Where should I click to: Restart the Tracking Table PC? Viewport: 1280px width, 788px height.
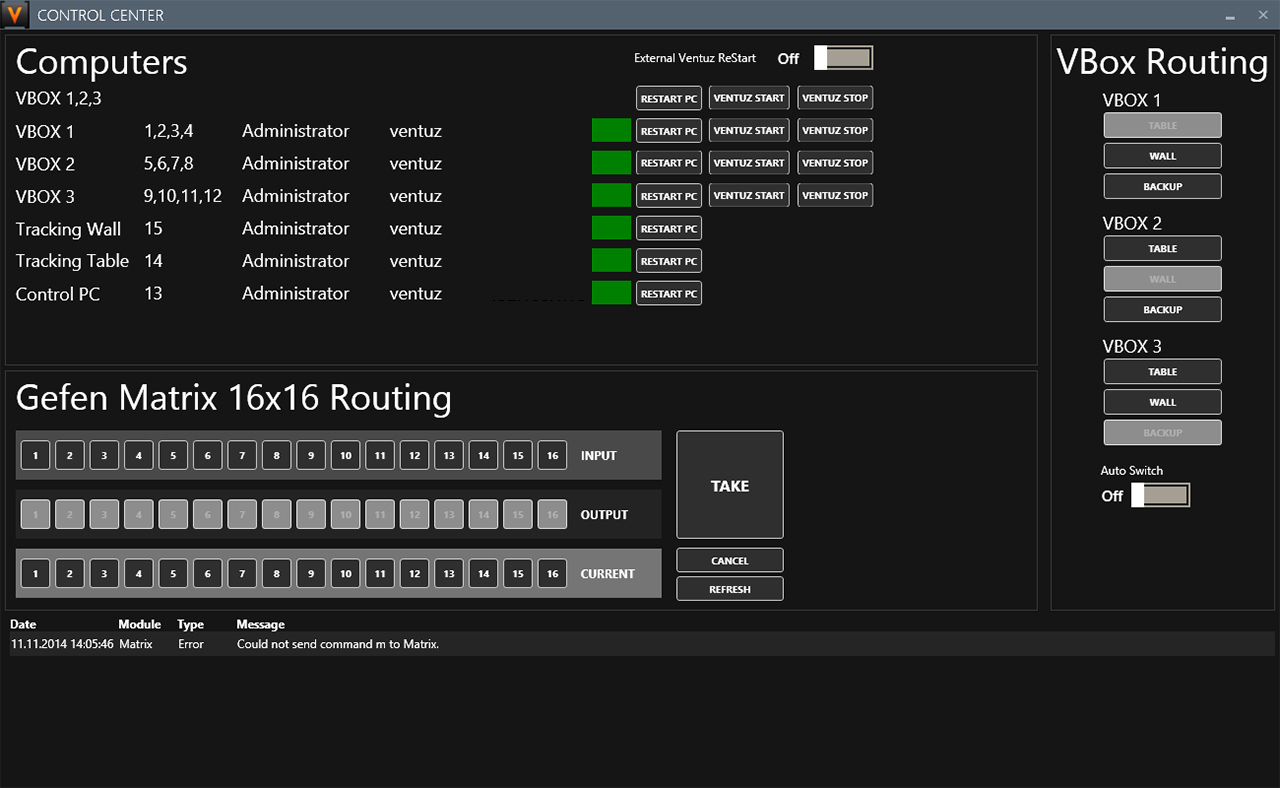669,261
